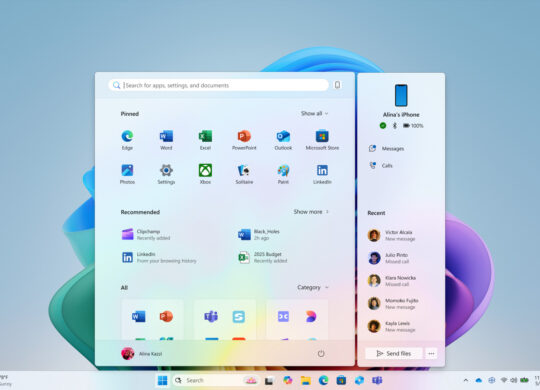Open the pinned Edge app
The height and width of the screenshot is (390, 540).
[x=127, y=140]
